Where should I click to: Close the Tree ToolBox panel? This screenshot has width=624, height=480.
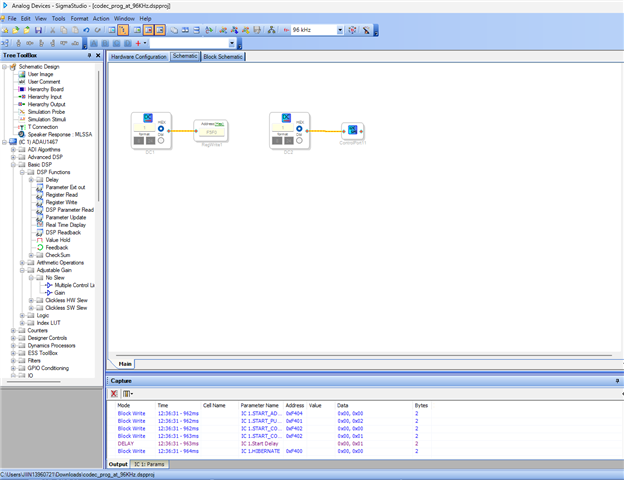tap(98, 55)
